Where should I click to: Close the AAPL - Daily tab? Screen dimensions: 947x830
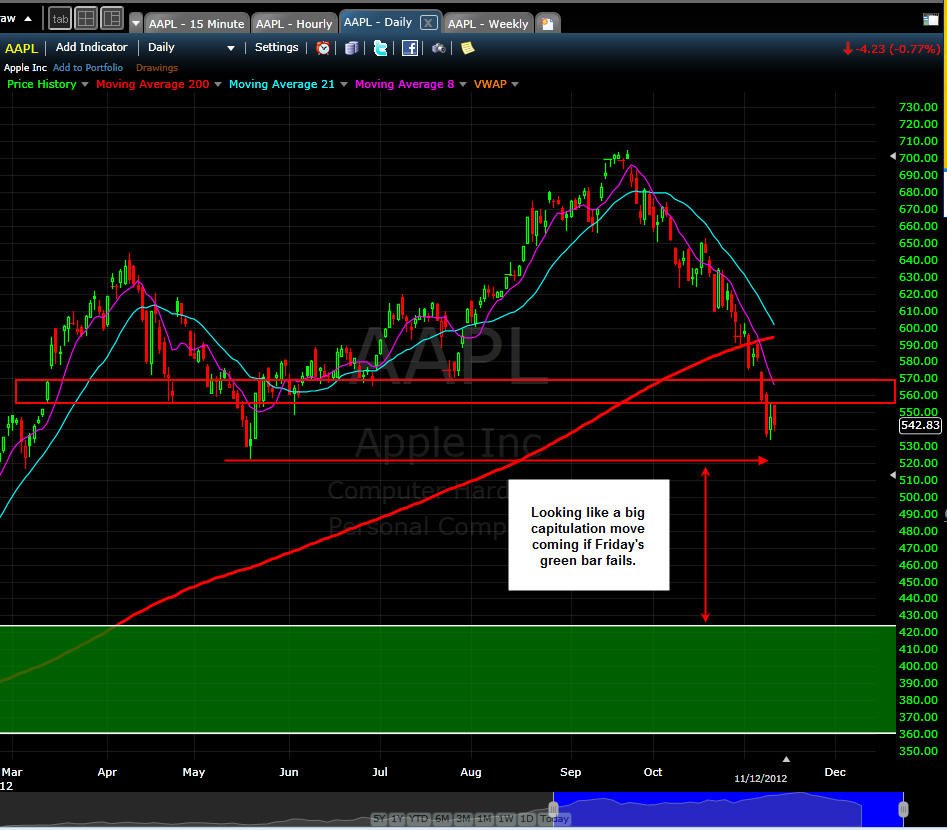click(428, 23)
